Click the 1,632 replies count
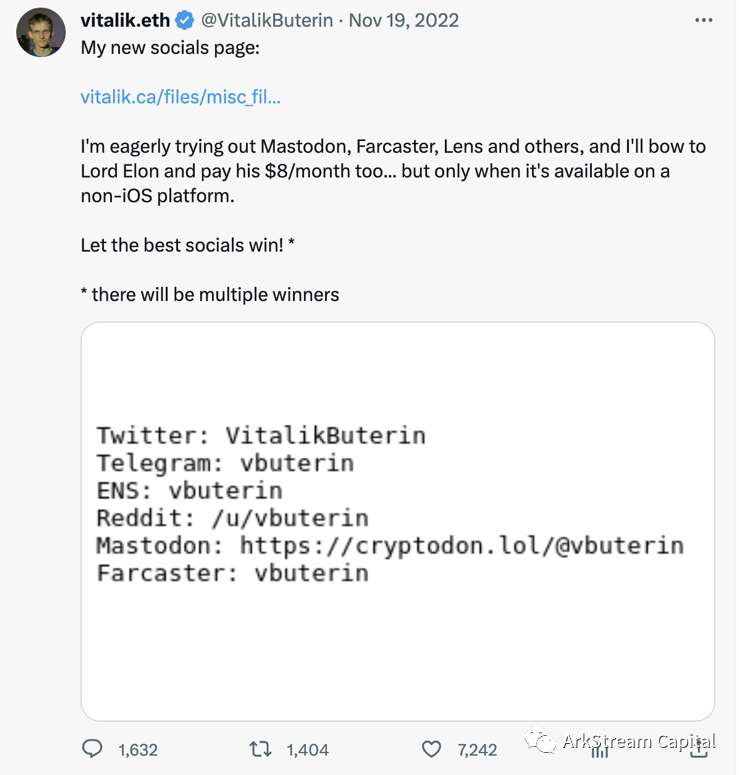This screenshot has height=775, width=739. point(137,750)
